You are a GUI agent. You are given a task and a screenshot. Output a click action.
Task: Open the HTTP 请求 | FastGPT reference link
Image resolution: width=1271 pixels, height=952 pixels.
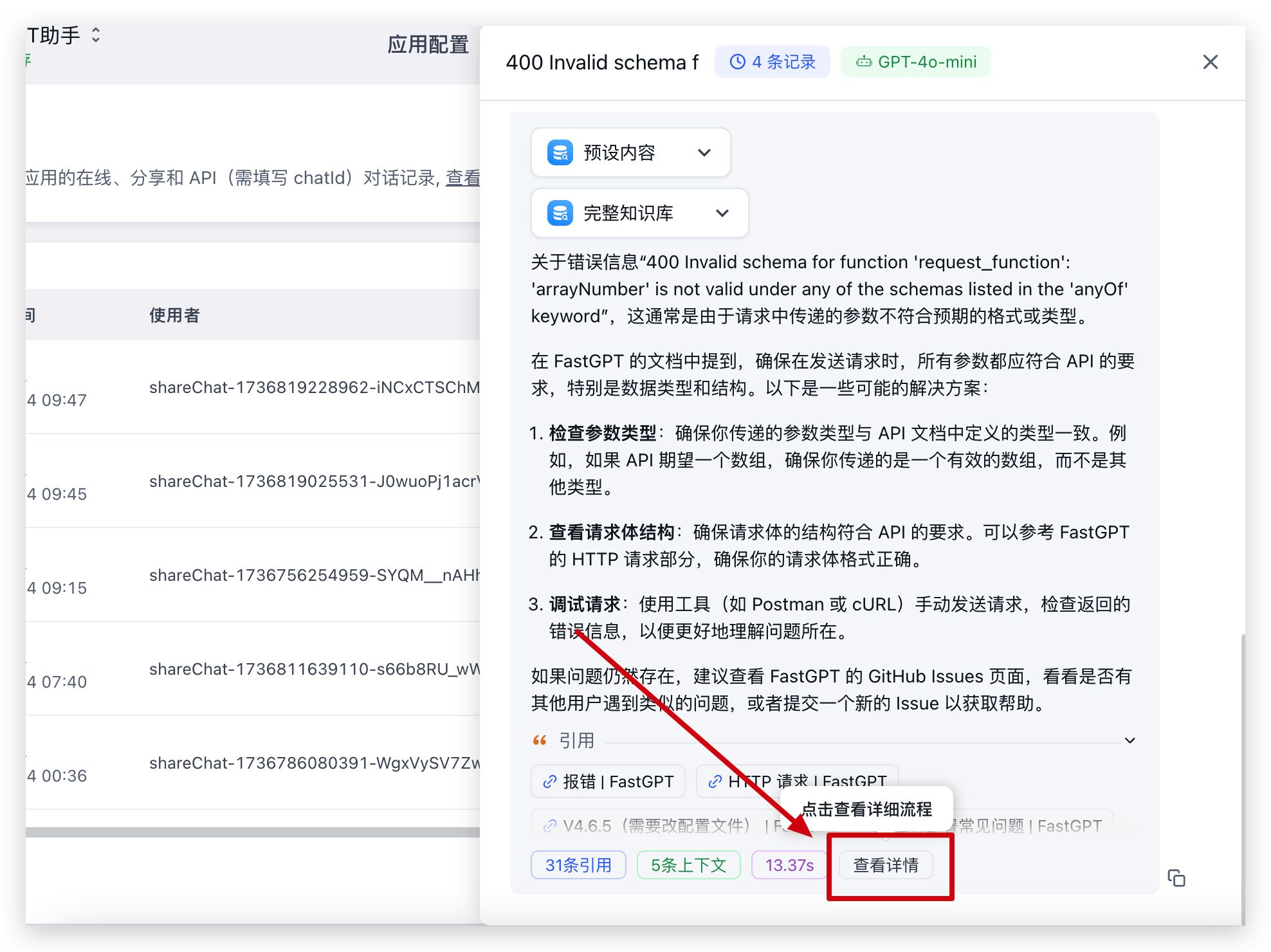798,781
